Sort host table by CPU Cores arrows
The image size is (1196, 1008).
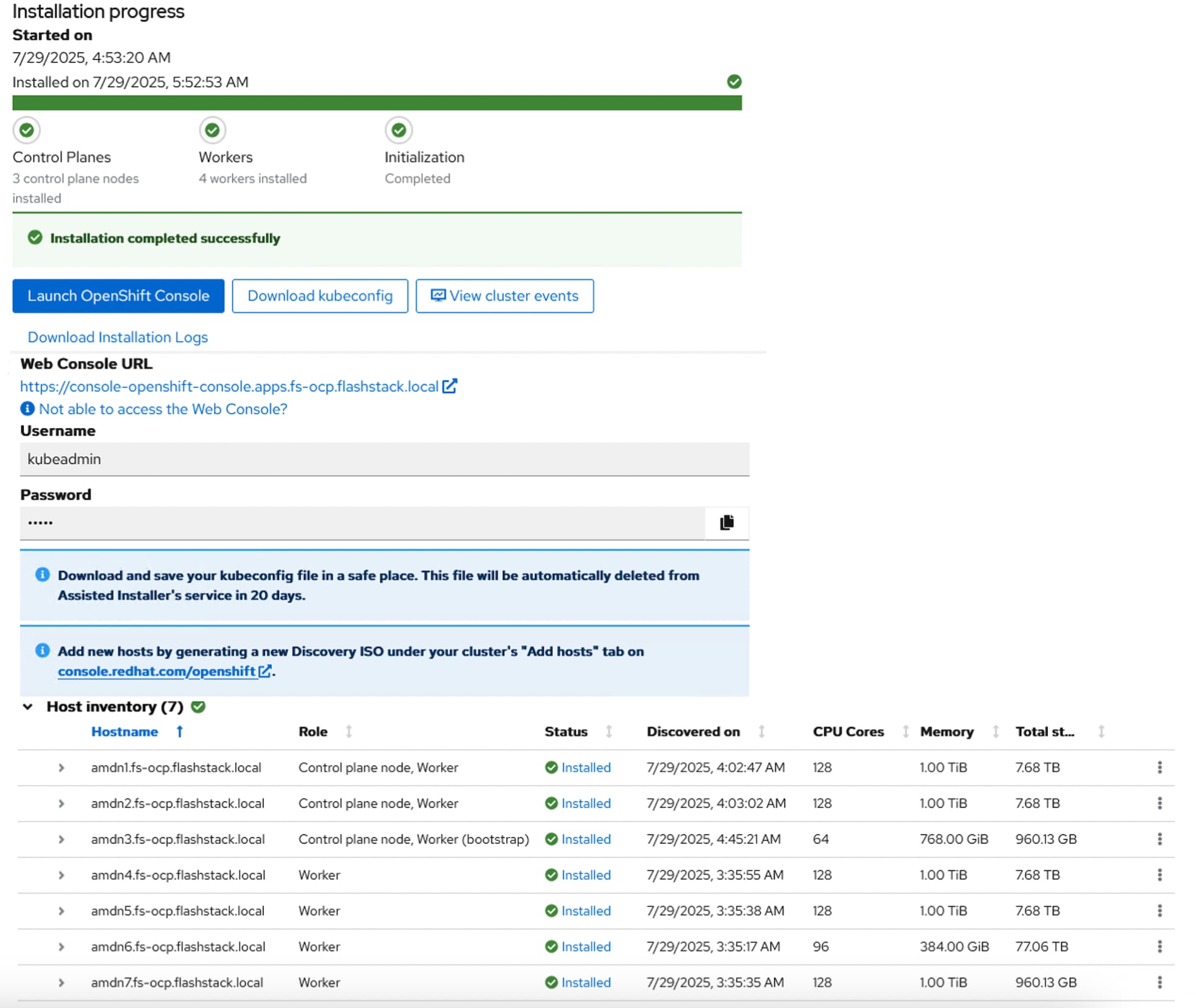point(905,731)
